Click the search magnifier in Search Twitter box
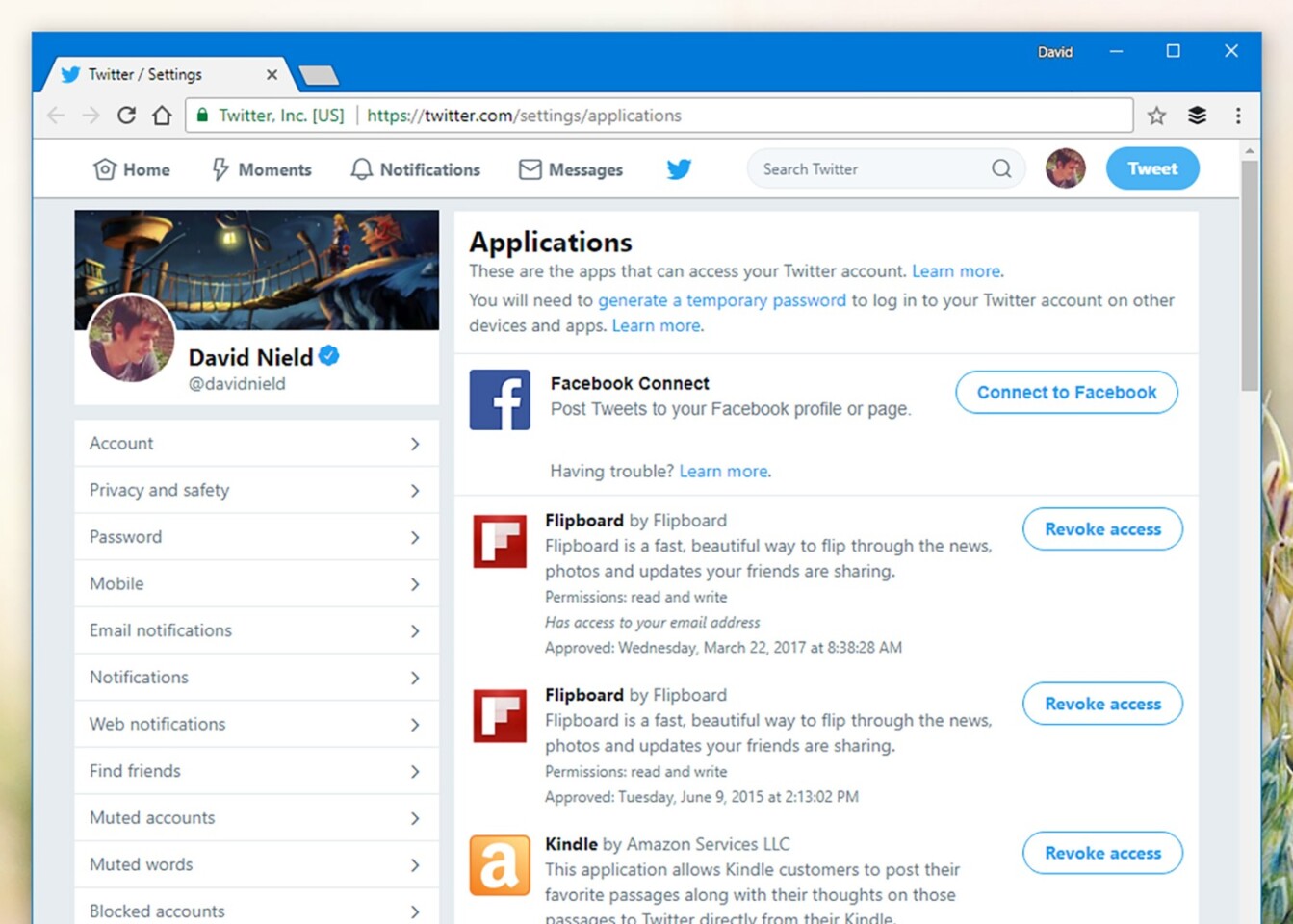 (x=1001, y=168)
